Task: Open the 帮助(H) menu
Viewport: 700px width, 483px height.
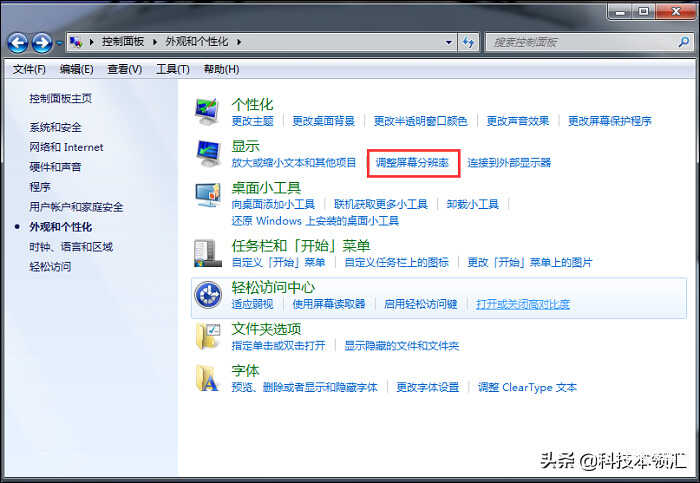Action: pos(221,69)
